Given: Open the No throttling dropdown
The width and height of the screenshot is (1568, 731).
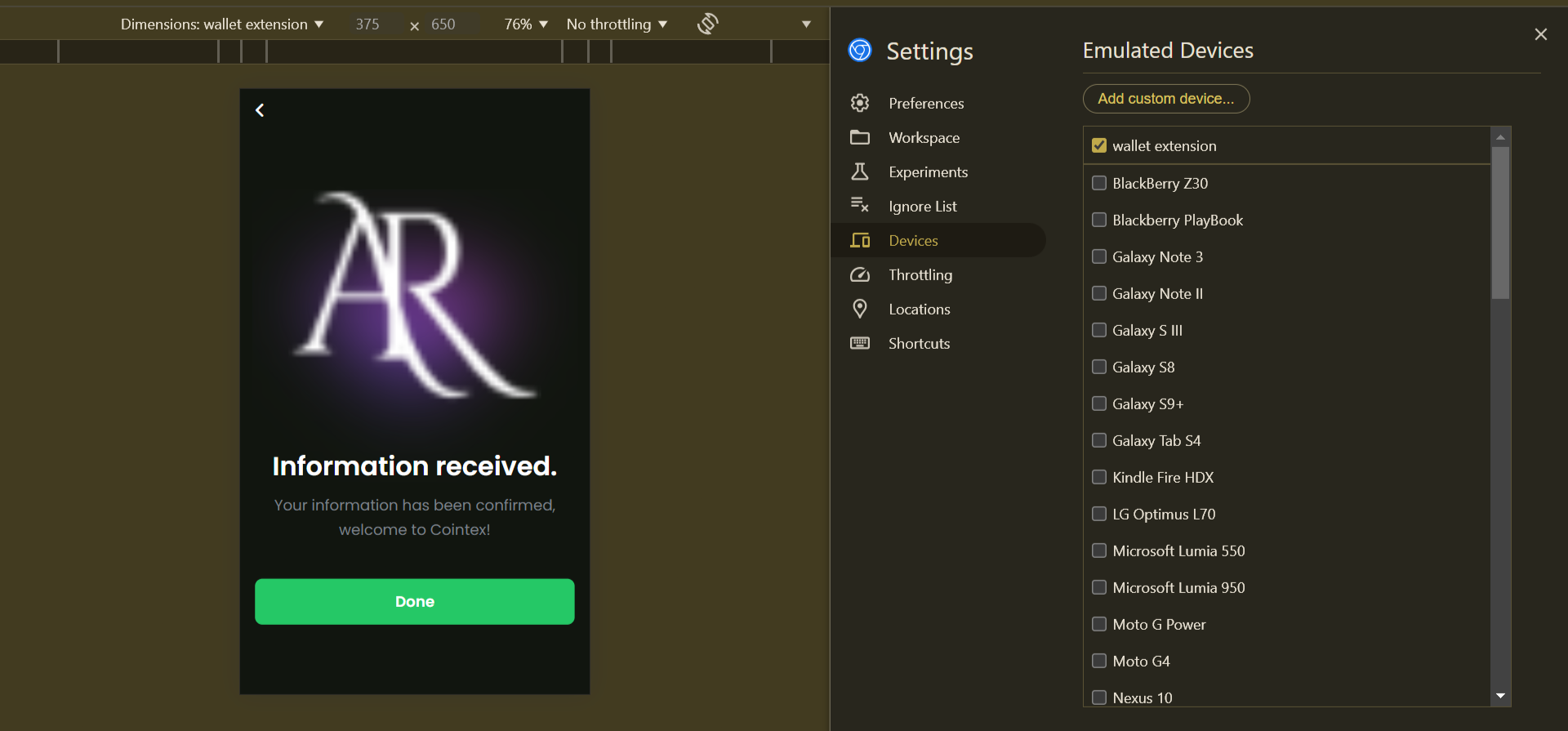Looking at the screenshot, I should [x=617, y=25].
